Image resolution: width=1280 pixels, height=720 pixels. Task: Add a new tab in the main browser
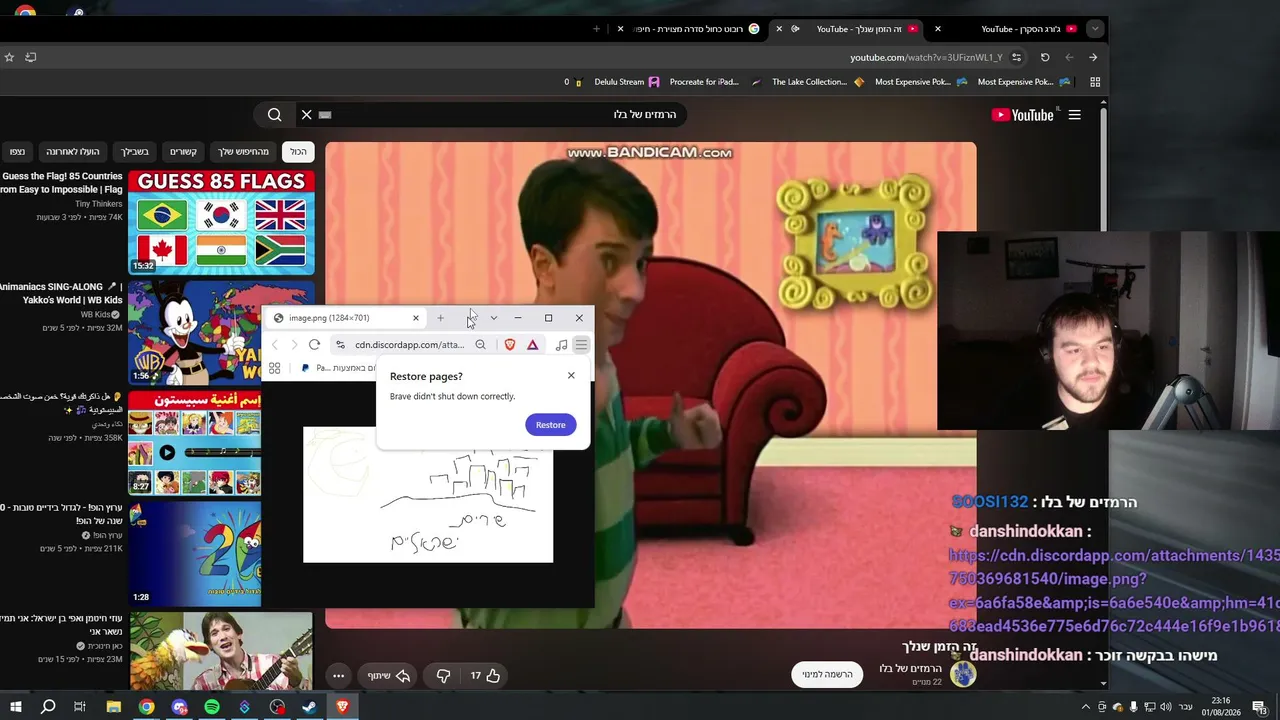pos(596,29)
